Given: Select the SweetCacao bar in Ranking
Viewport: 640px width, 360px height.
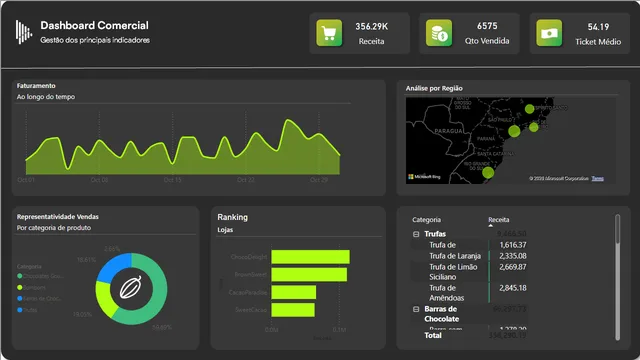Looking at the screenshot, I should (293, 310).
